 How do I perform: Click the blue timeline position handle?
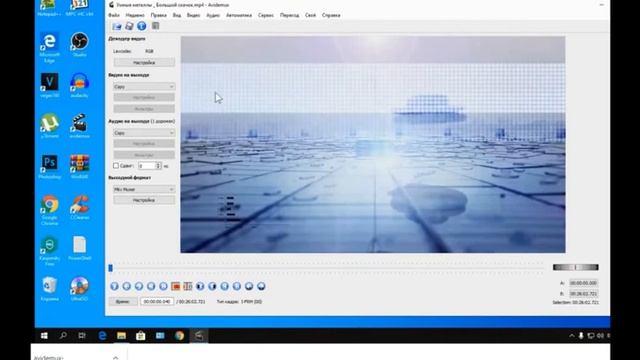(x=111, y=268)
